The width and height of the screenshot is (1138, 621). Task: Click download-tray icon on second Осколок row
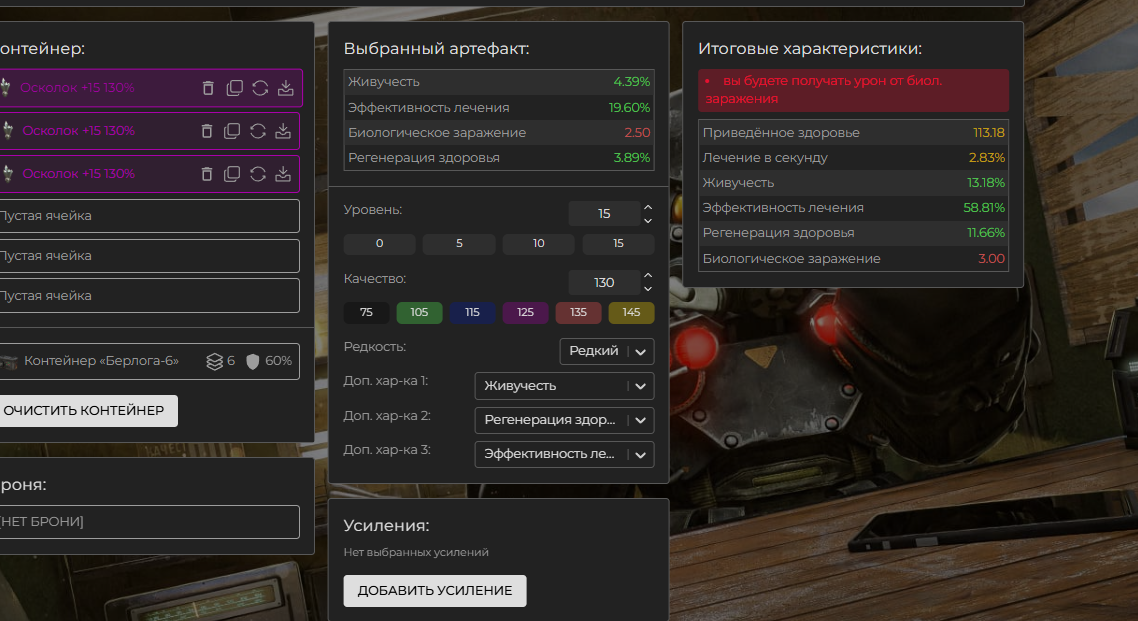283,131
